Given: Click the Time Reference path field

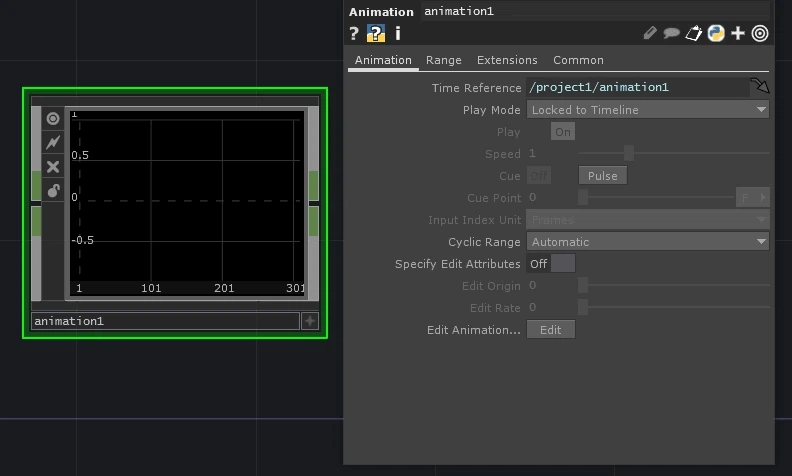Looking at the screenshot, I should tap(637, 87).
